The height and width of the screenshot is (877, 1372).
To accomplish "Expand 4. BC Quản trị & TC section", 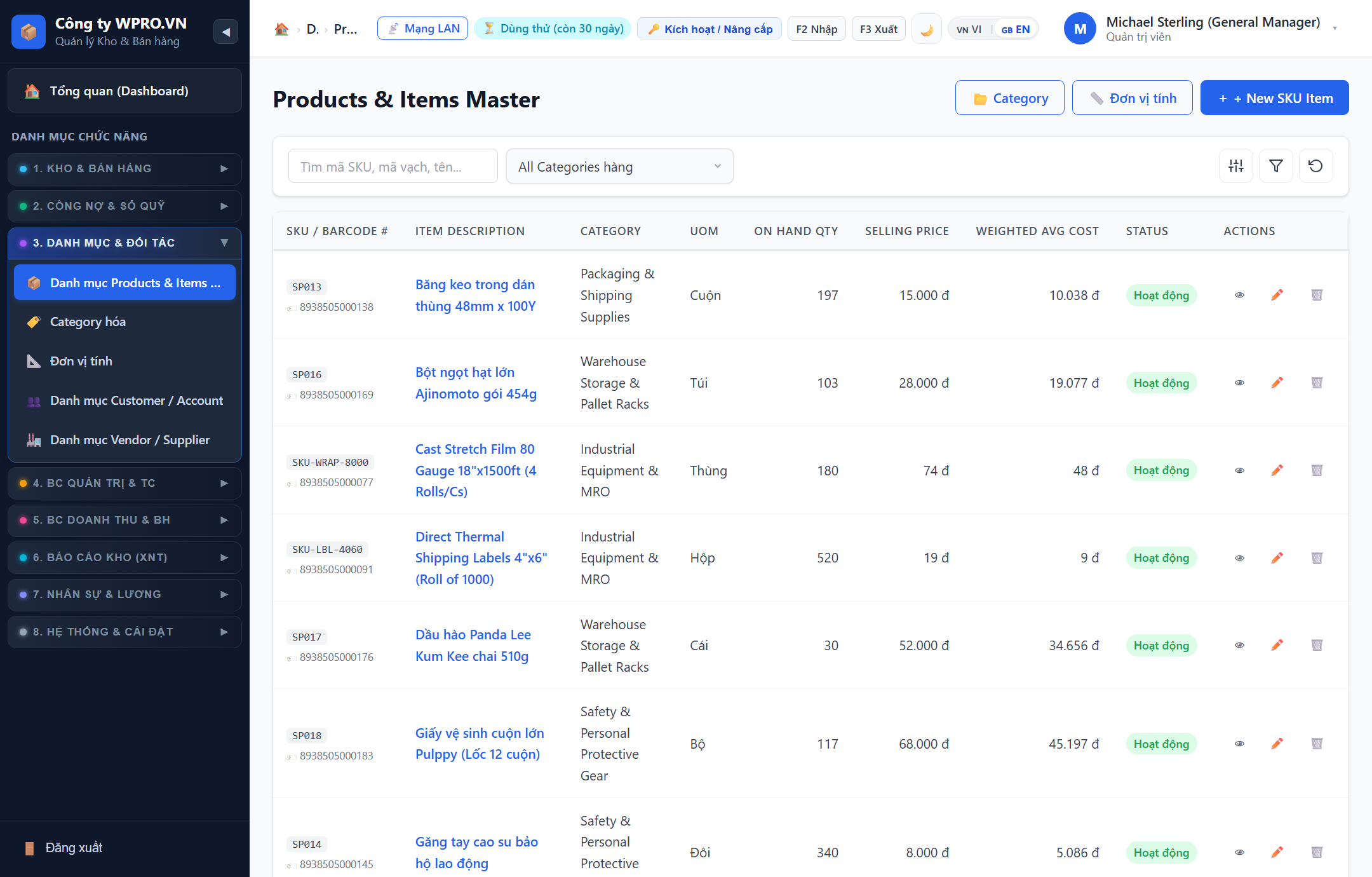I will (x=124, y=483).
